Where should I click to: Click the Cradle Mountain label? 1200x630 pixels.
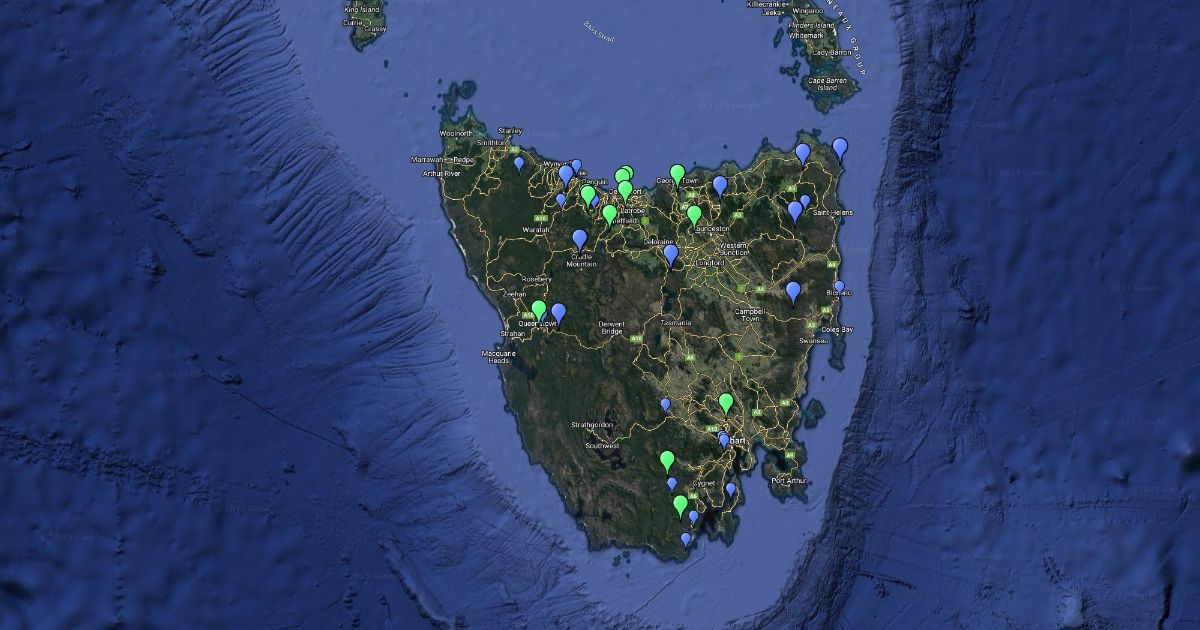[582, 259]
